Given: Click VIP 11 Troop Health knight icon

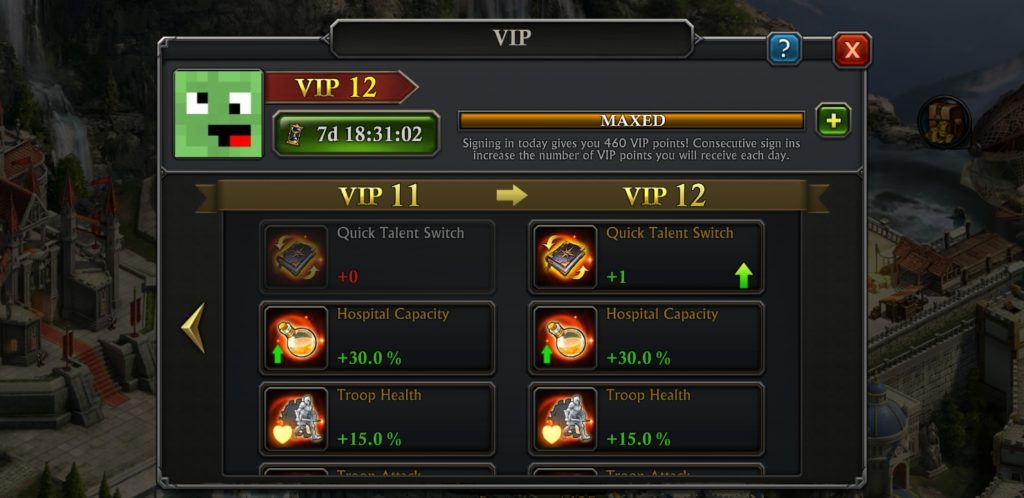Looking at the screenshot, I should pyautogui.click(x=296, y=419).
